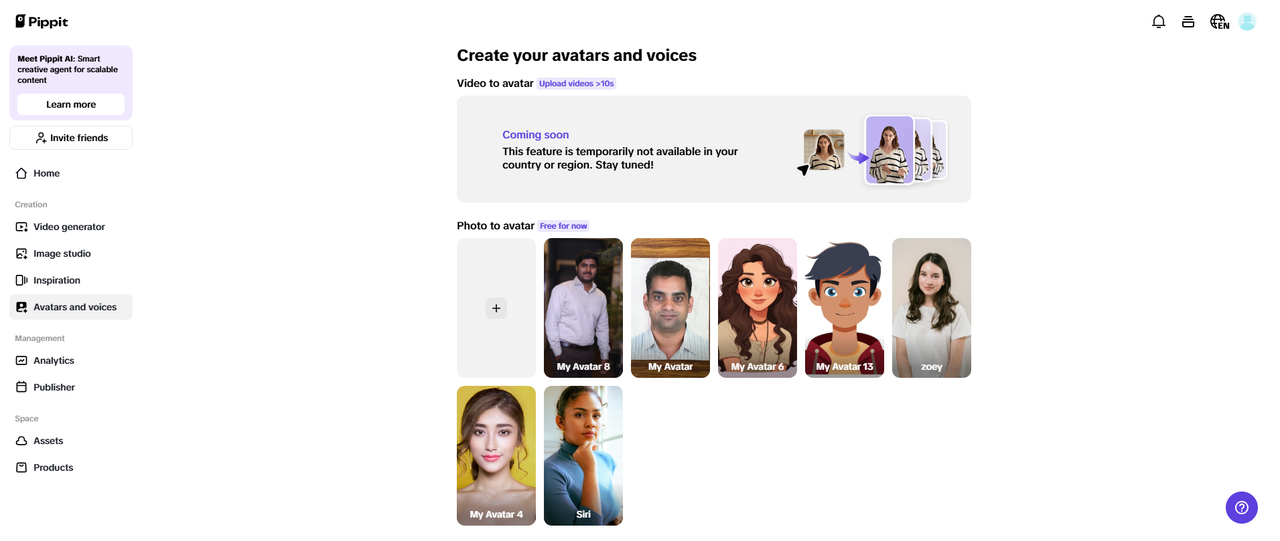
Task: Go to Assets in the Space section
Action: [x=48, y=441]
